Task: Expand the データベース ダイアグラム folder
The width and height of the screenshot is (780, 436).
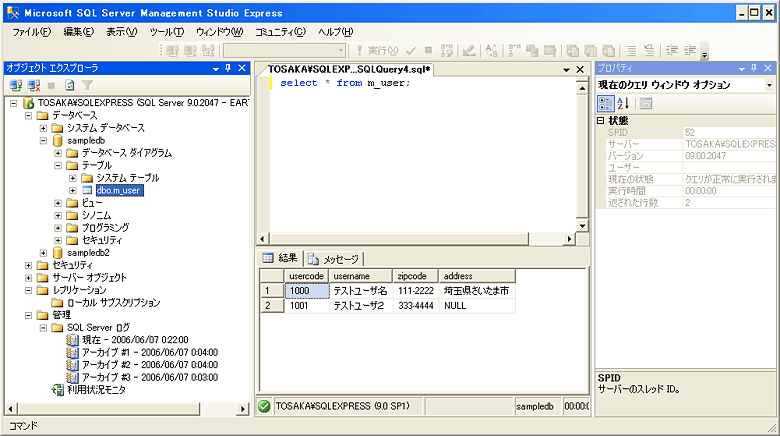Action: click(58, 153)
